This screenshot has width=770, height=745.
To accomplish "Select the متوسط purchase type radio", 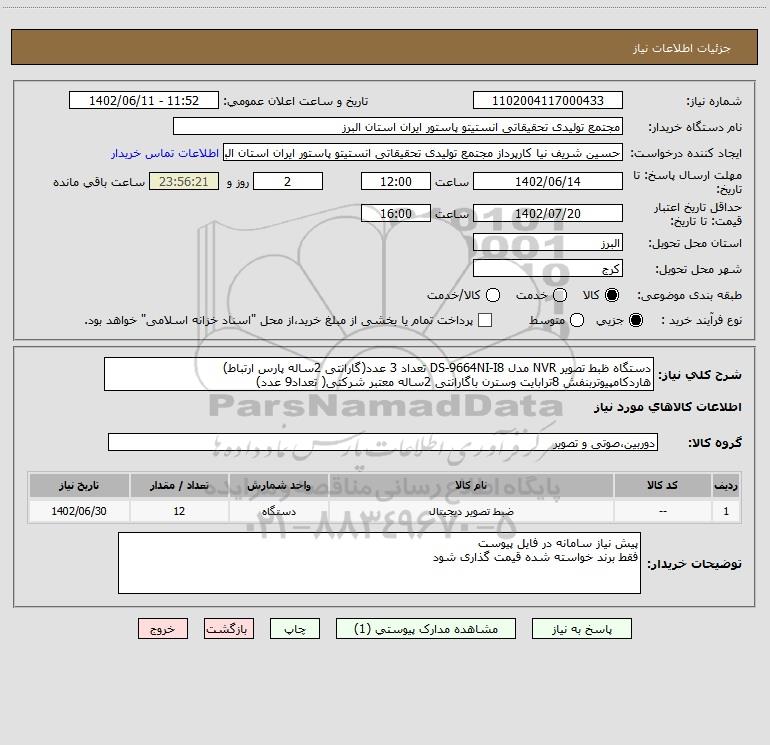I will (x=577, y=320).
